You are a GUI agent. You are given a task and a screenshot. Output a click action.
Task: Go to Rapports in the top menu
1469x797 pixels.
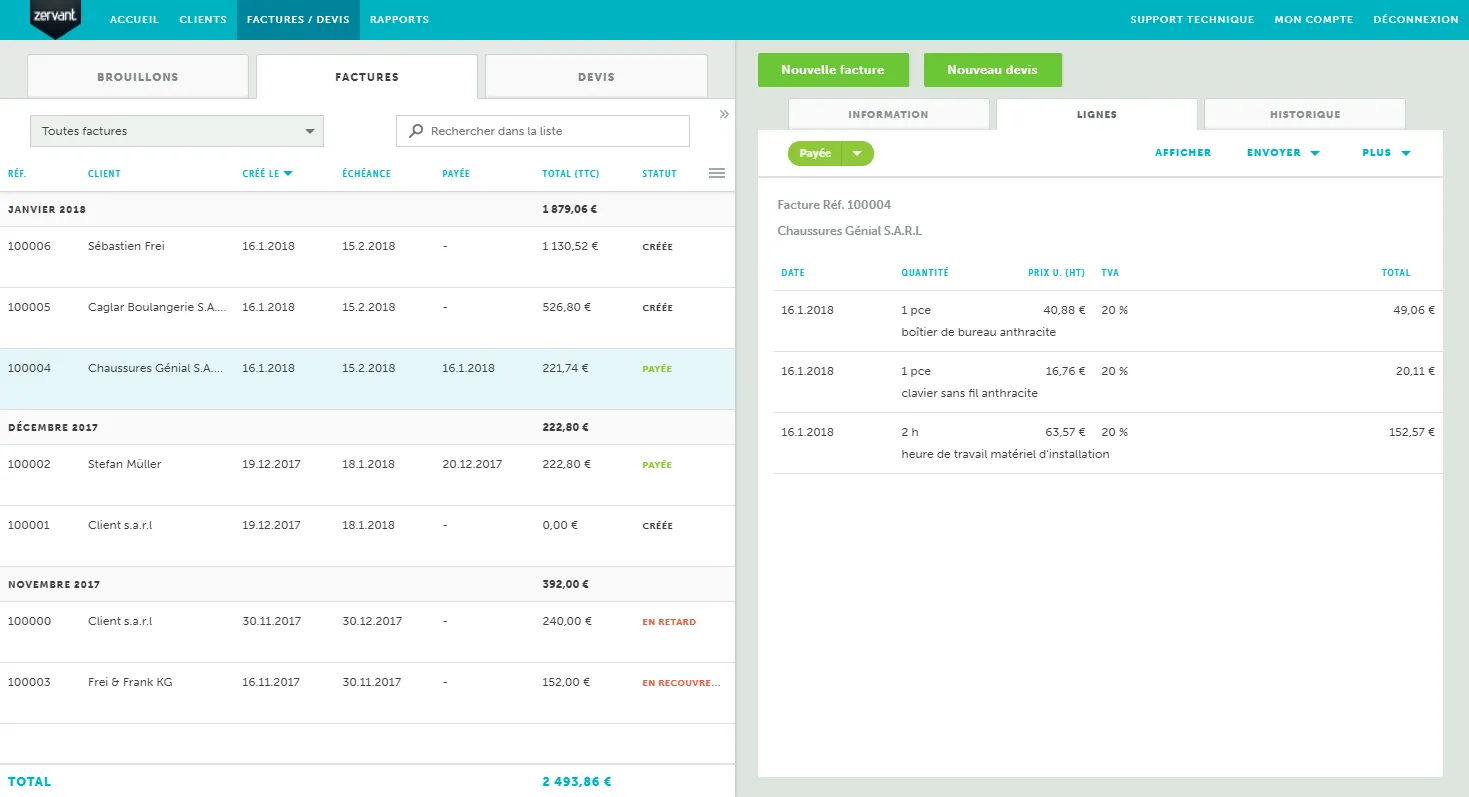point(399,20)
